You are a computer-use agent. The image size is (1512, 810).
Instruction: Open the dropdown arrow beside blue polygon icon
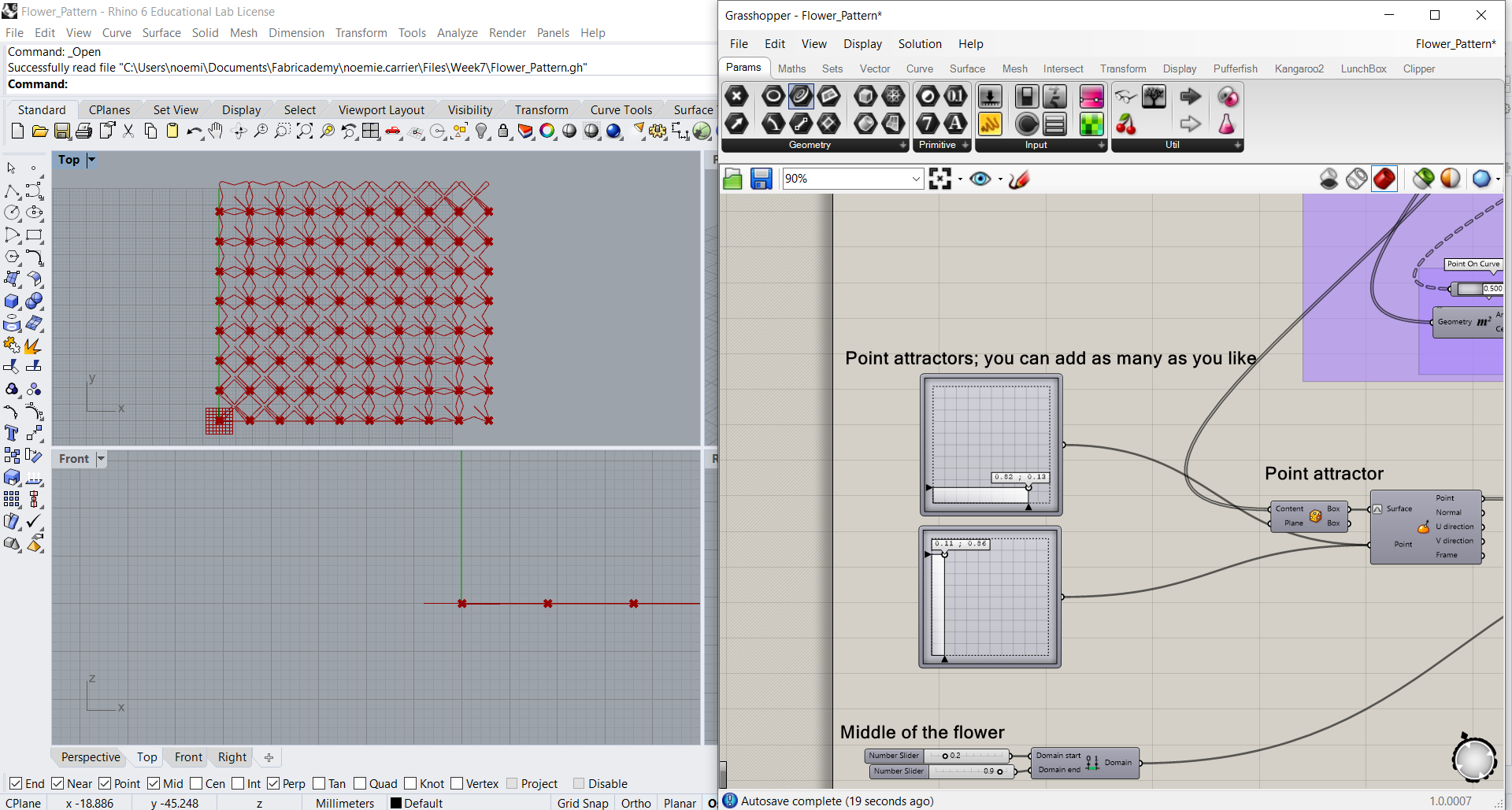[x=1498, y=179]
